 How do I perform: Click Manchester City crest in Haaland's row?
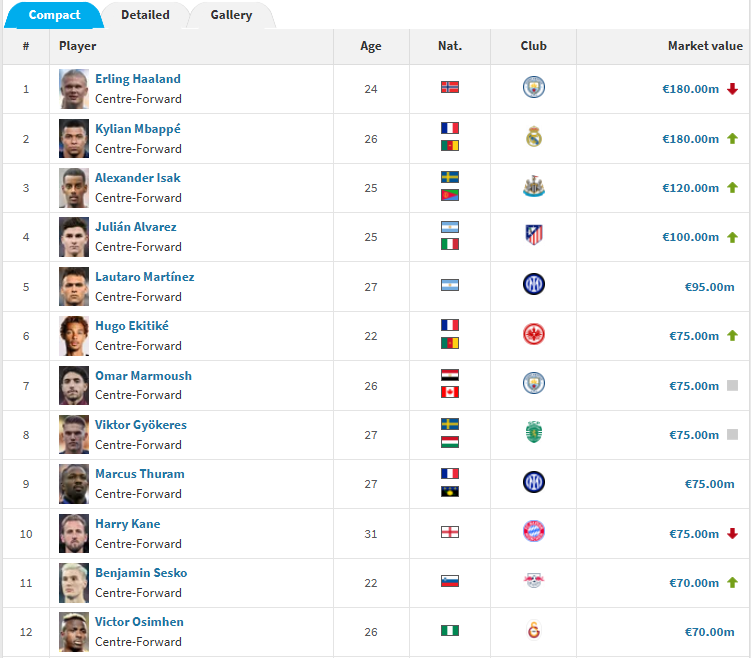(534, 87)
